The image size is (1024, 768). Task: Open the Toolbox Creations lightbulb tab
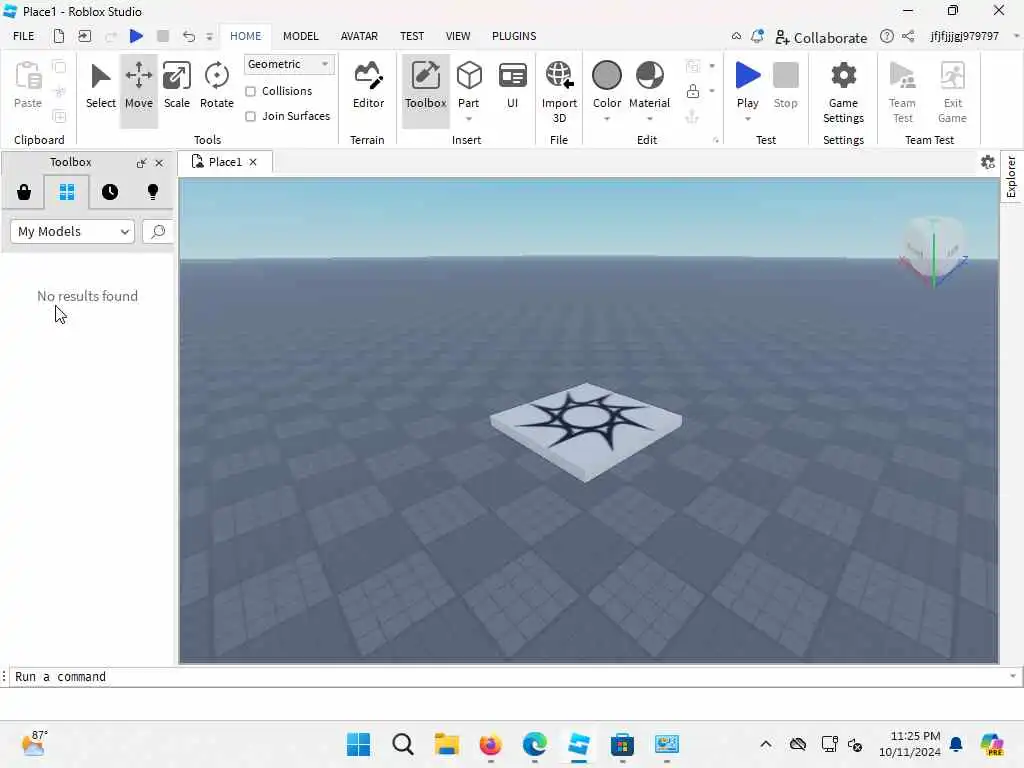coord(153,192)
